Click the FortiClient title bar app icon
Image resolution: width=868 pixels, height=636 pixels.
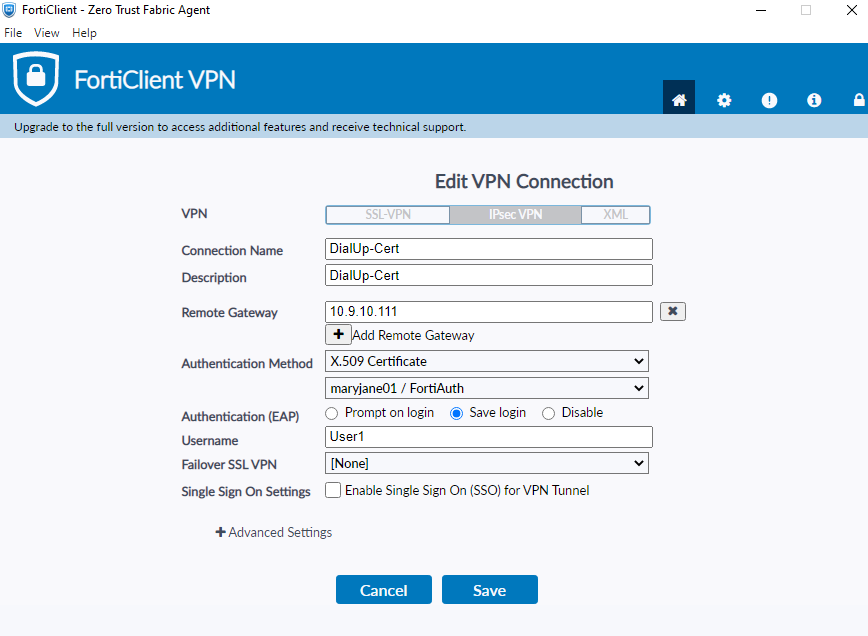9,9
